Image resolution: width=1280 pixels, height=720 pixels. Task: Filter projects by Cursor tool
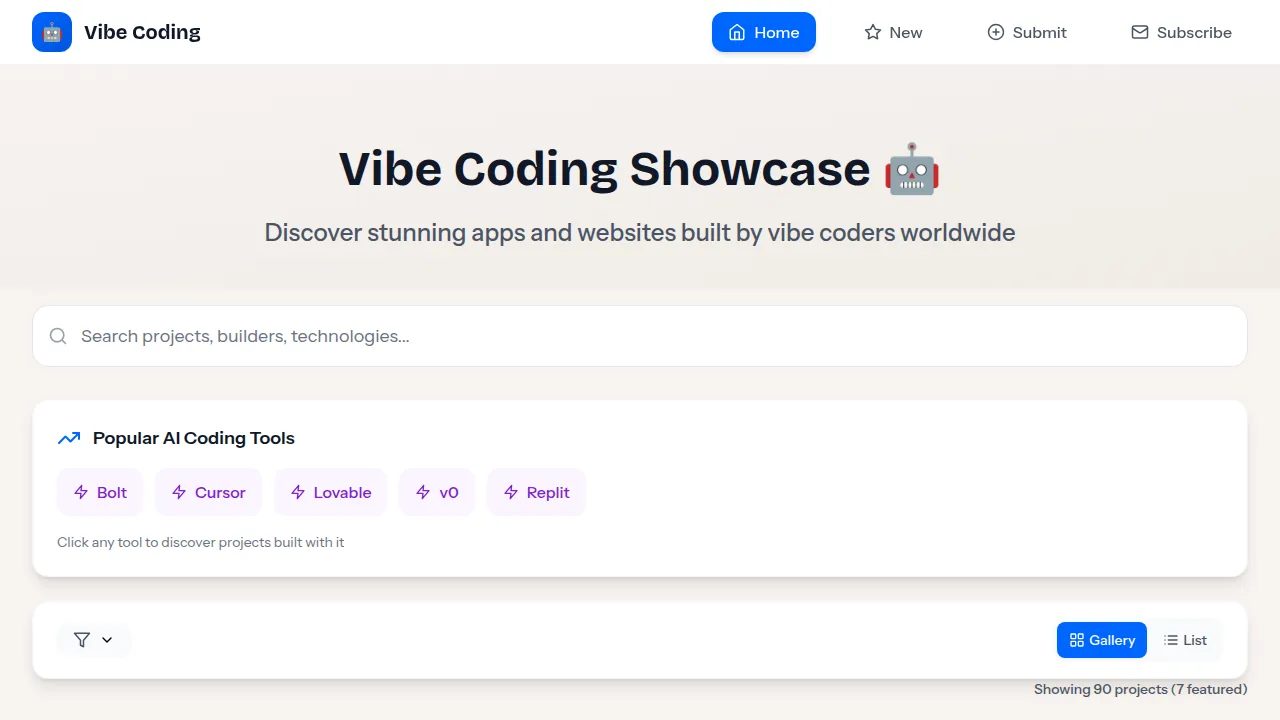click(208, 492)
